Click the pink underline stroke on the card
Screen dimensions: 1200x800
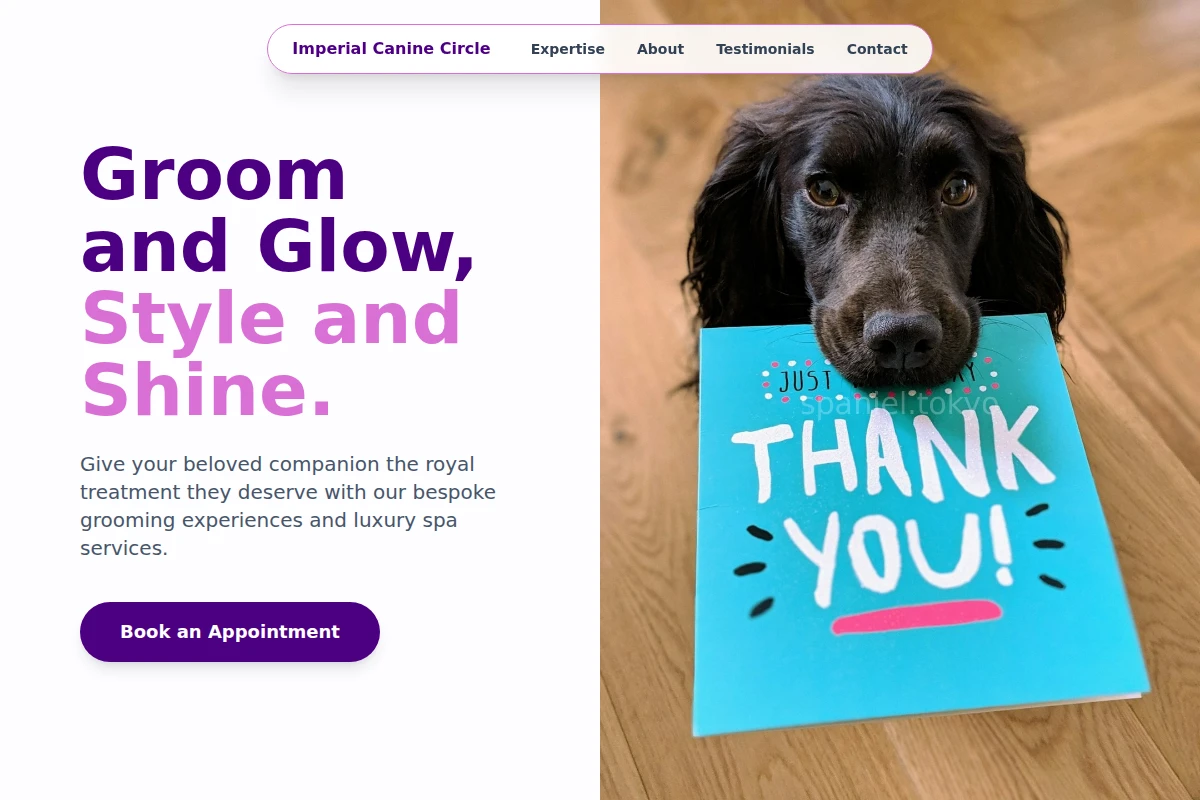(x=916, y=616)
